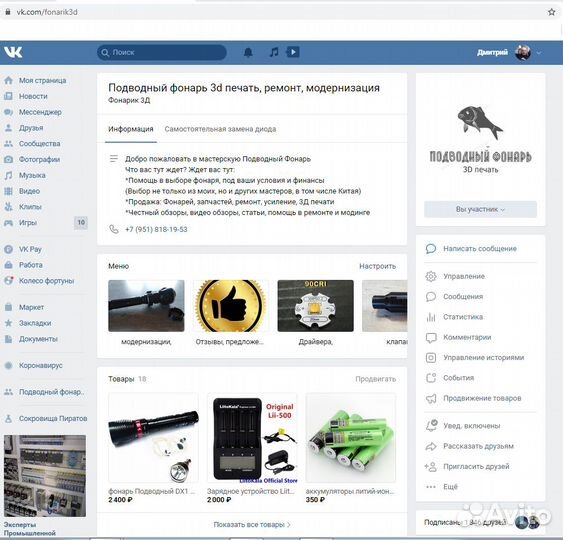
Task: Open Видео in left sidebar
Action: 22,191
